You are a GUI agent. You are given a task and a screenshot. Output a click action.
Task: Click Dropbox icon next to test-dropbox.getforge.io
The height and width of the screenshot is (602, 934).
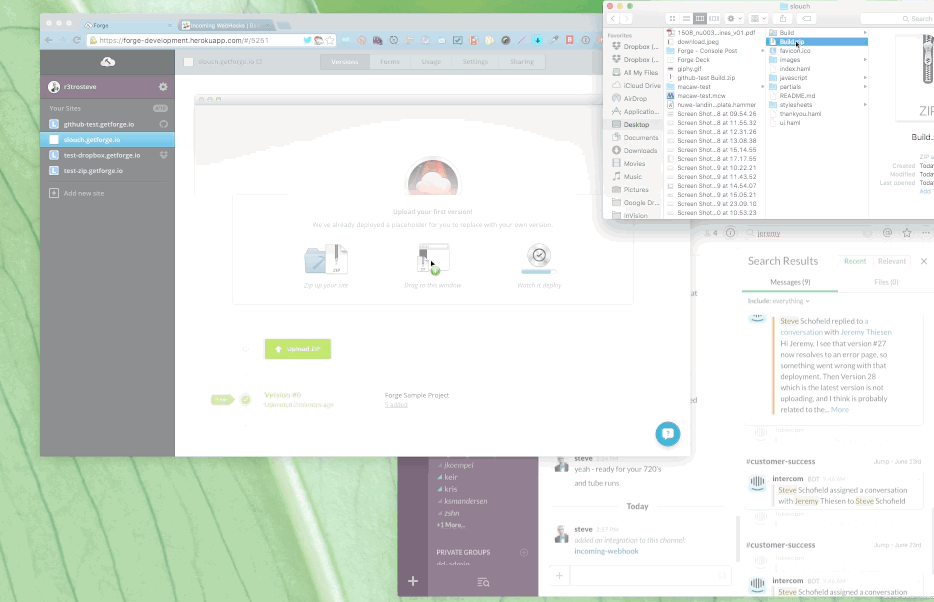[x=163, y=155]
